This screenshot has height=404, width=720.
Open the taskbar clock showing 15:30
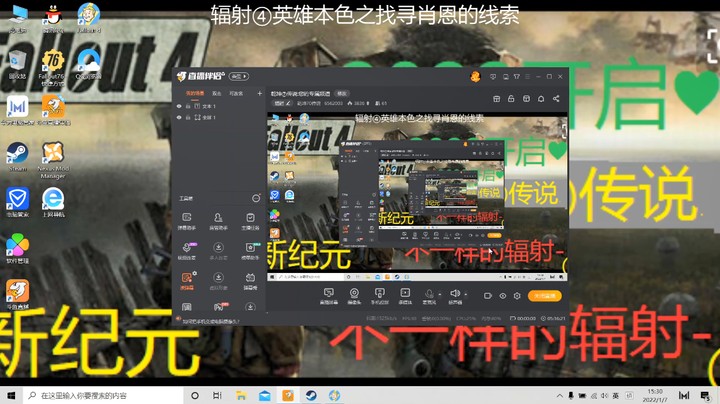655,395
